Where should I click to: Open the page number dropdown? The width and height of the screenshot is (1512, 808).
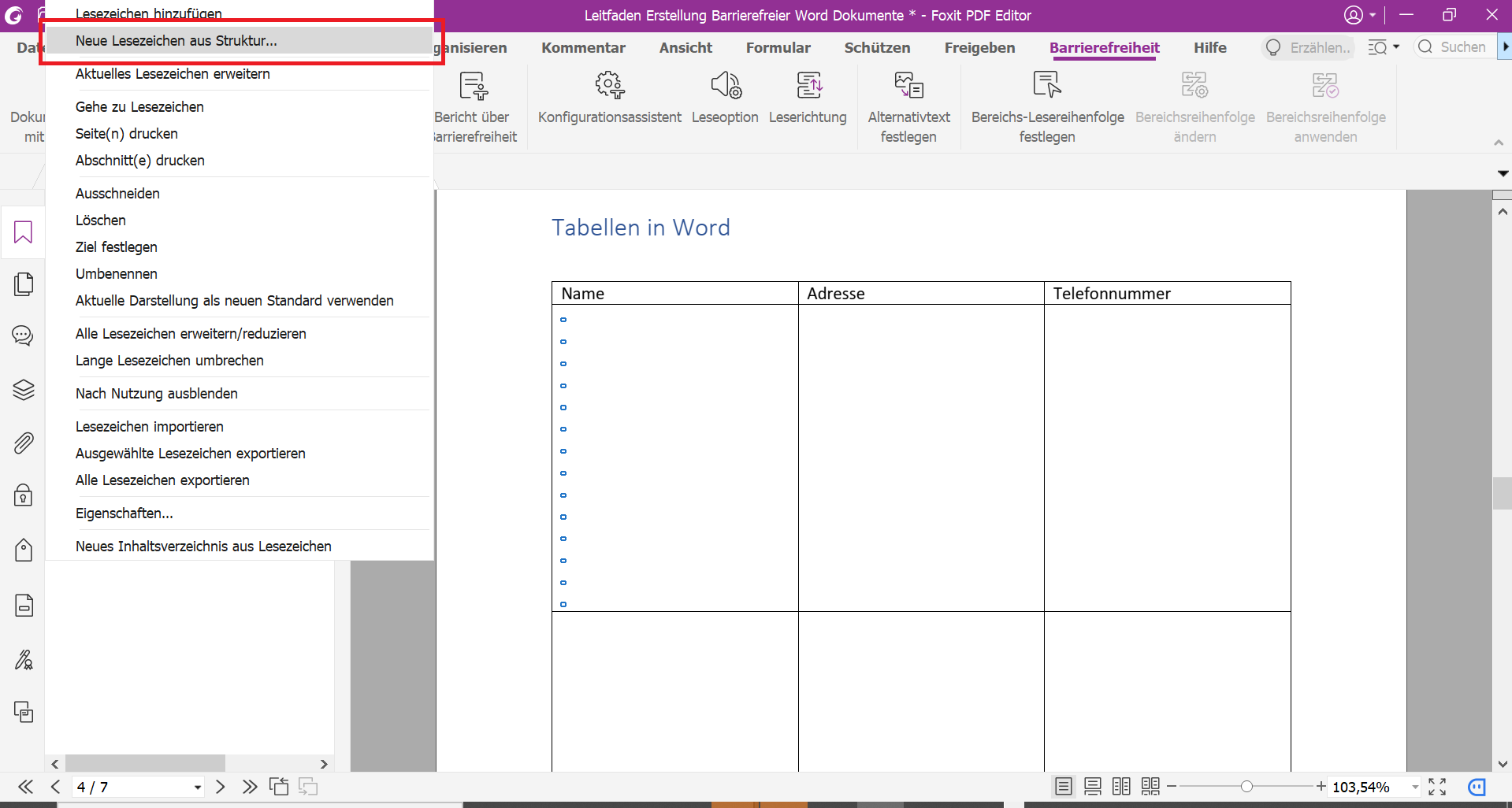click(197, 788)
